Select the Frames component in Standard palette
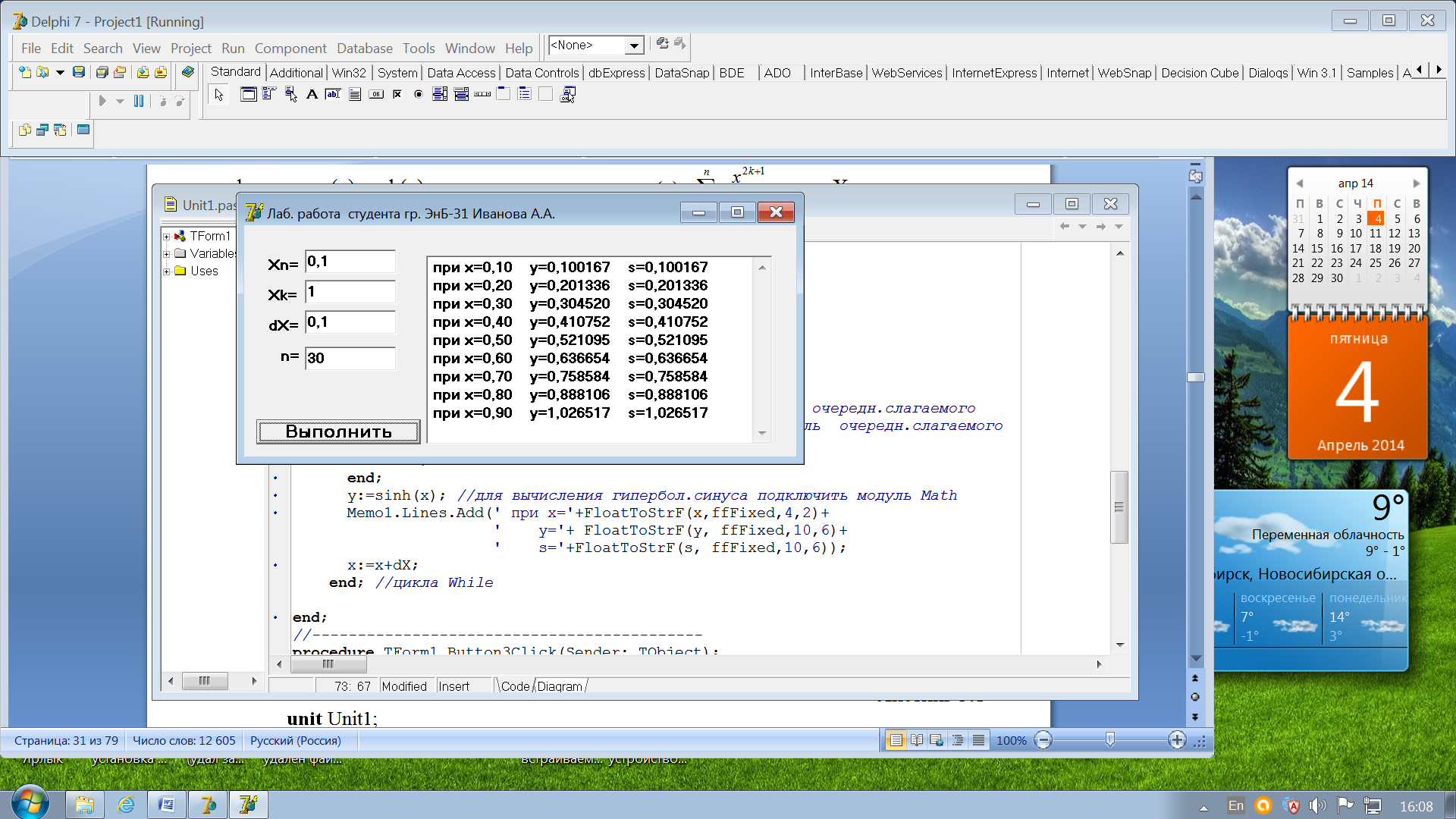This screenshot has height=819, width=1456. pos(248,94)
